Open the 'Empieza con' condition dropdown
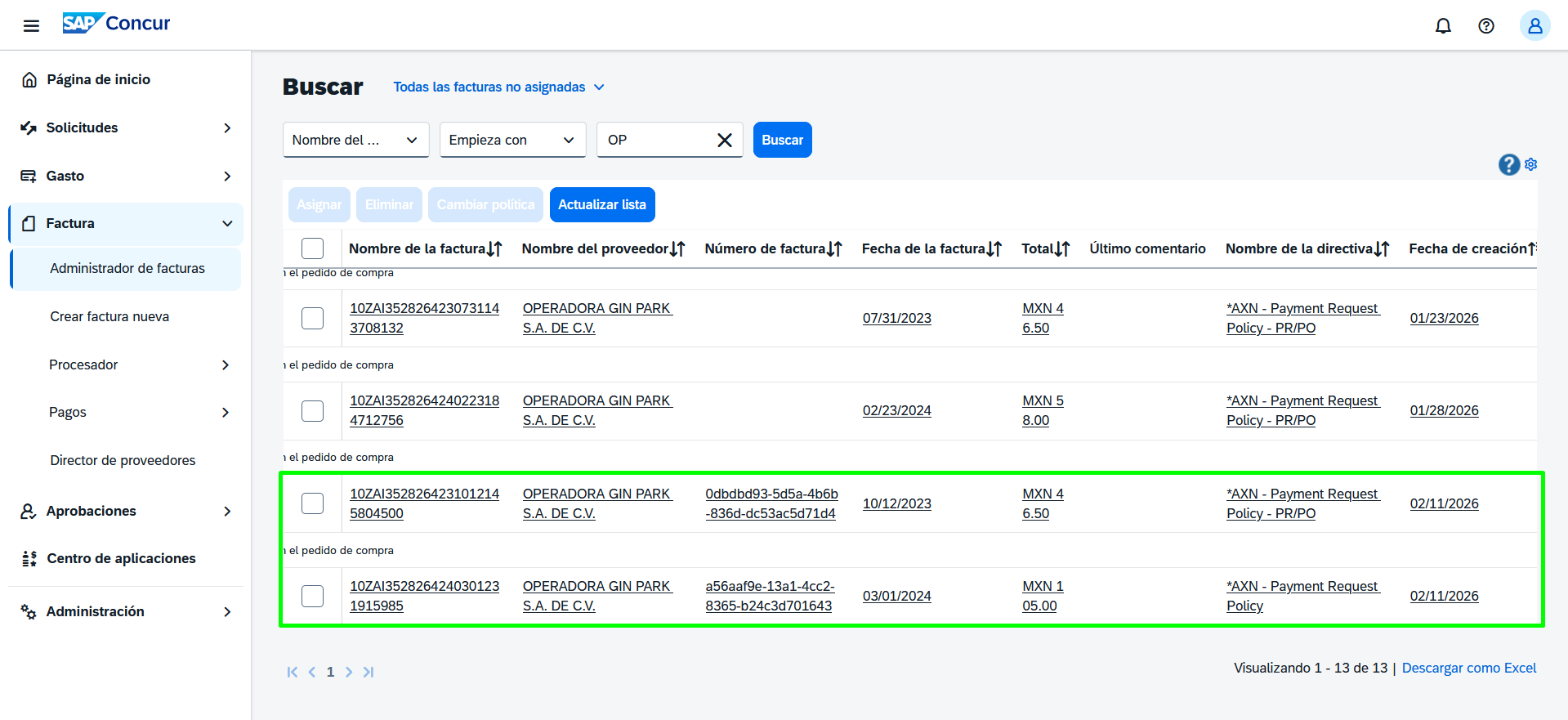 click(x=512, y=140)
